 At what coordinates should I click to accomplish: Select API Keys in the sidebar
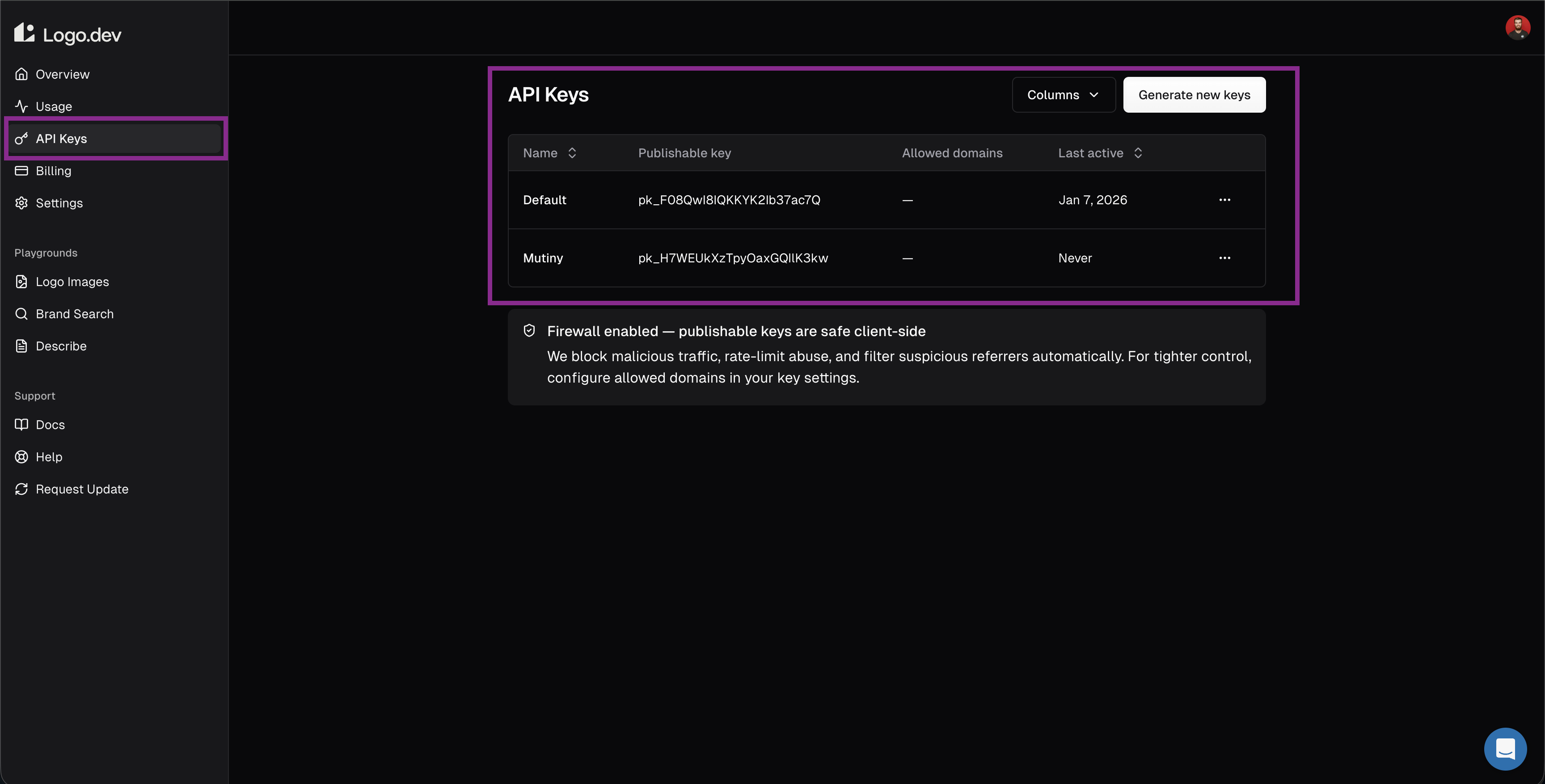(114, 139)
